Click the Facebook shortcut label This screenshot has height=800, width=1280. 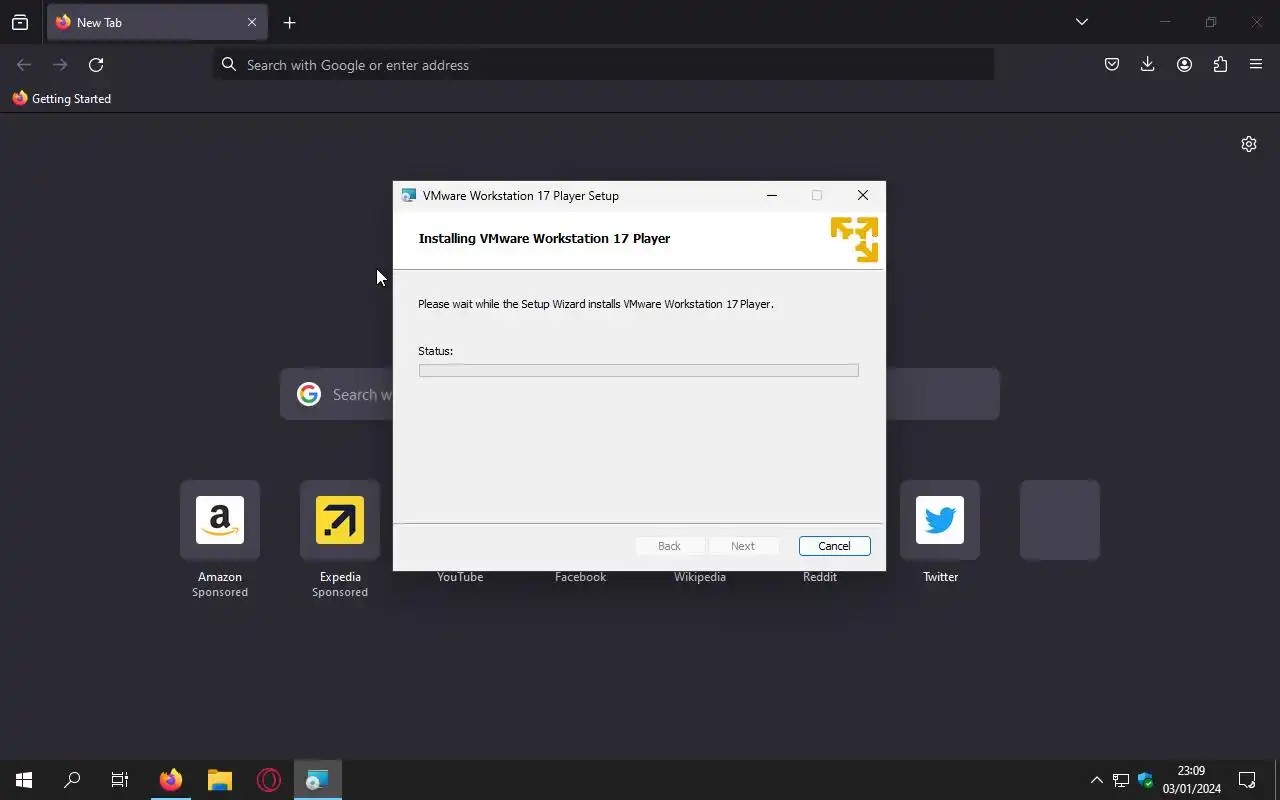(580, 577)
